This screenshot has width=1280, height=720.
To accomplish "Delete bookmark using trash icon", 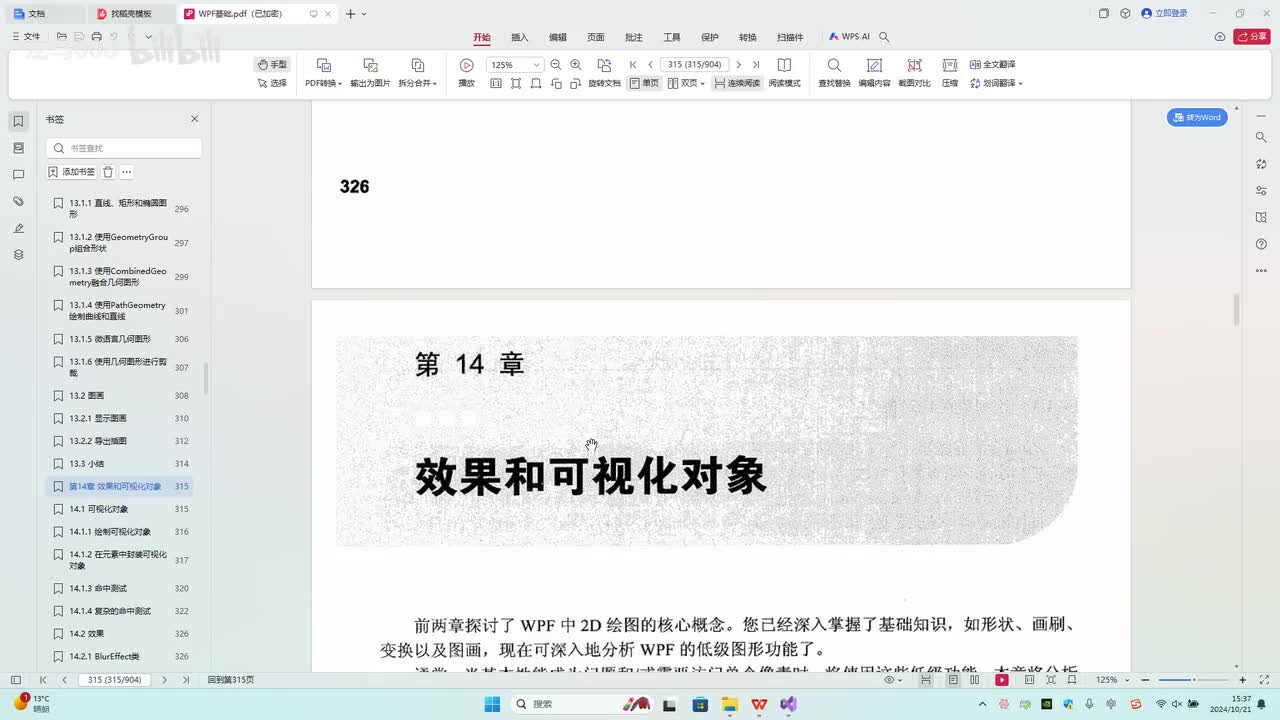I will coord(108,172).
